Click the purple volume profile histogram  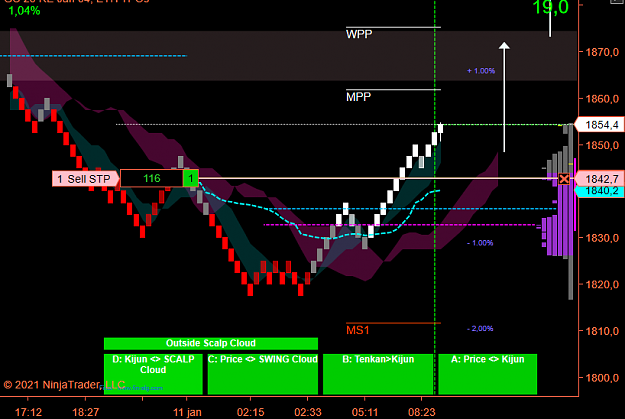(x=558, y=215)
